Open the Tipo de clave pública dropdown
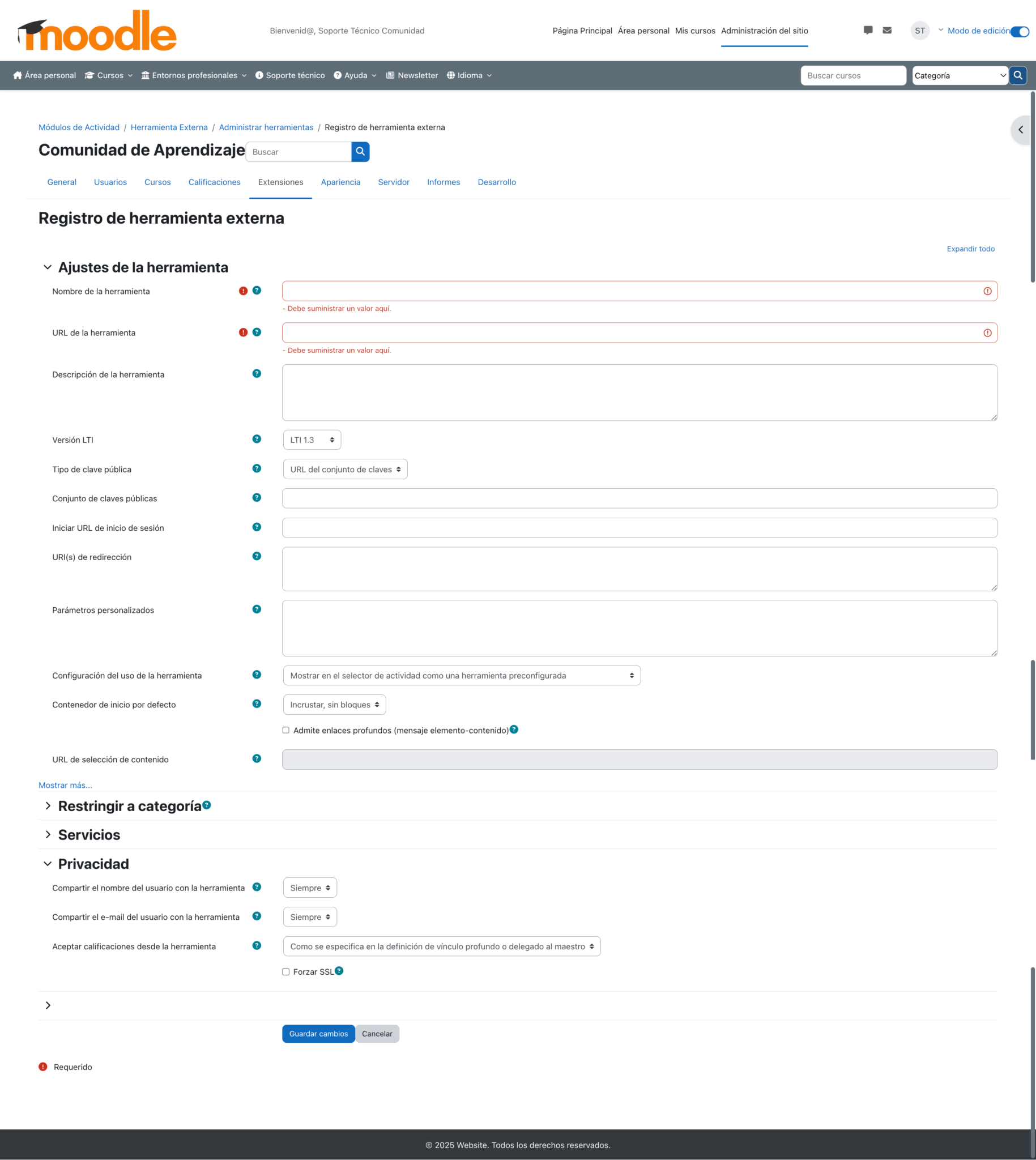Image resolution: width=1036 pixels, height=1160 pixels. [344, 469]
